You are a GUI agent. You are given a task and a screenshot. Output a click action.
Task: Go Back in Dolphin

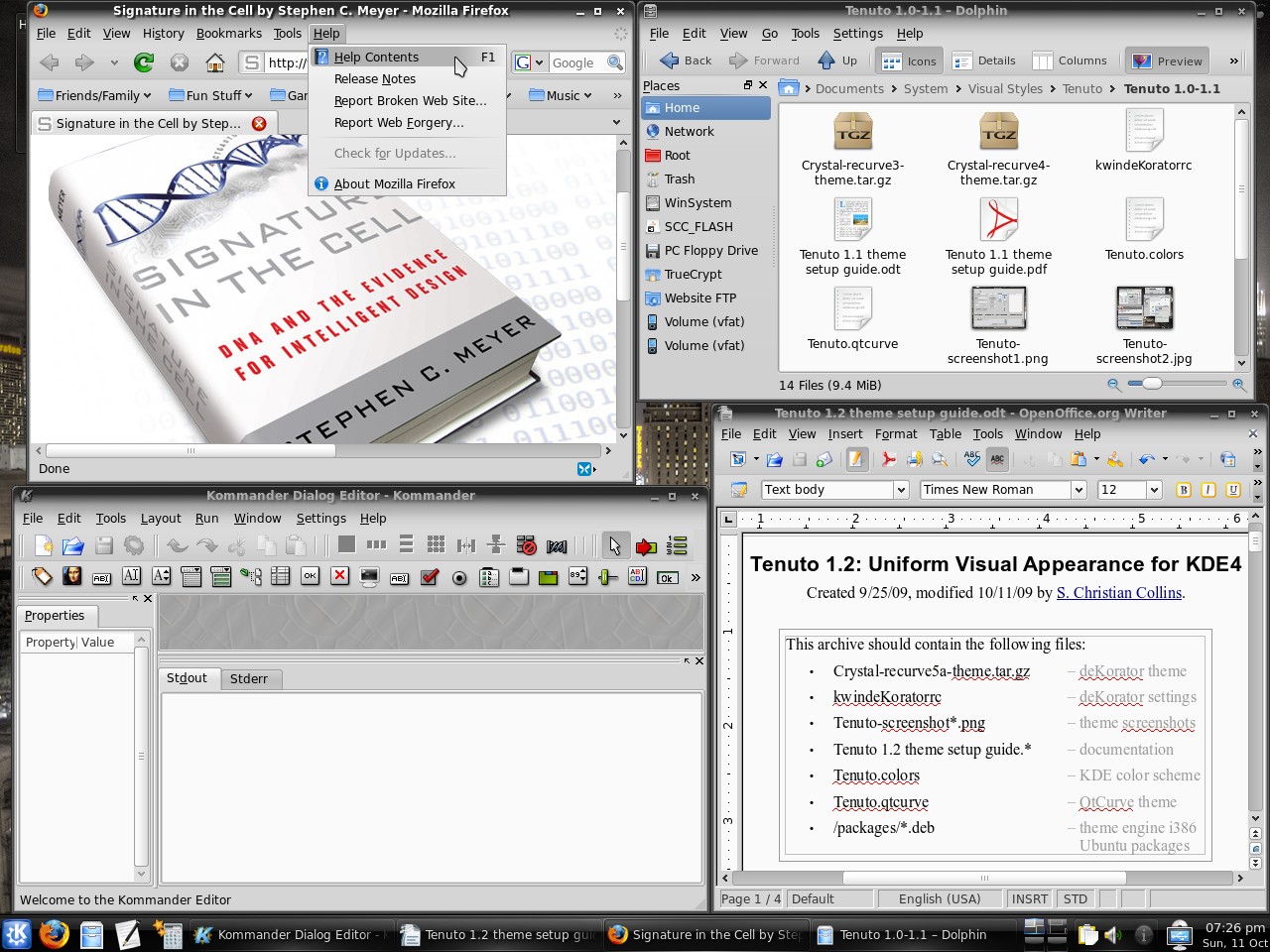pyautogui.click(x=687, y=60)
